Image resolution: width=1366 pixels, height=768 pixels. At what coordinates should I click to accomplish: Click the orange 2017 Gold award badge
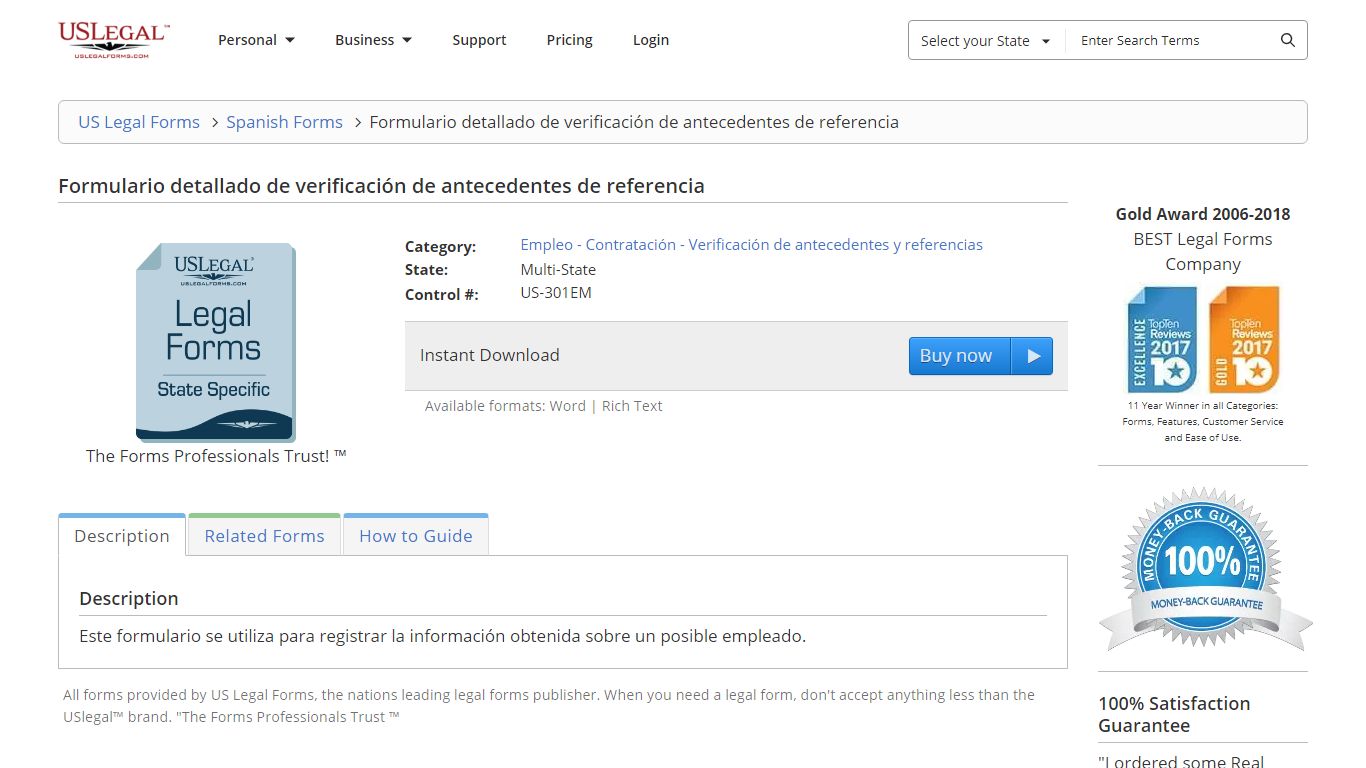1244,339
